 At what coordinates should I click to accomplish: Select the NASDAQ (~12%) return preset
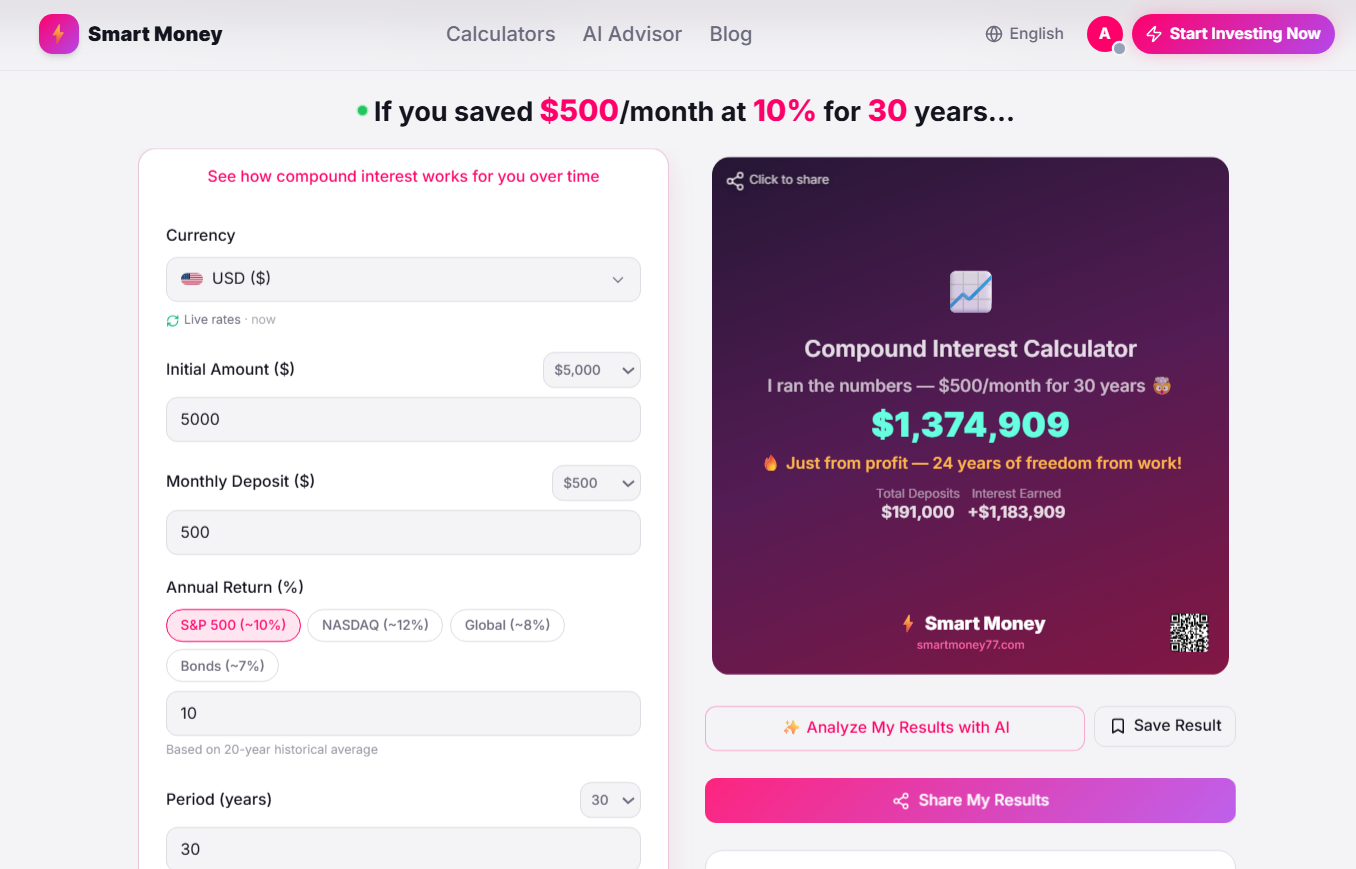click(375, 625)
